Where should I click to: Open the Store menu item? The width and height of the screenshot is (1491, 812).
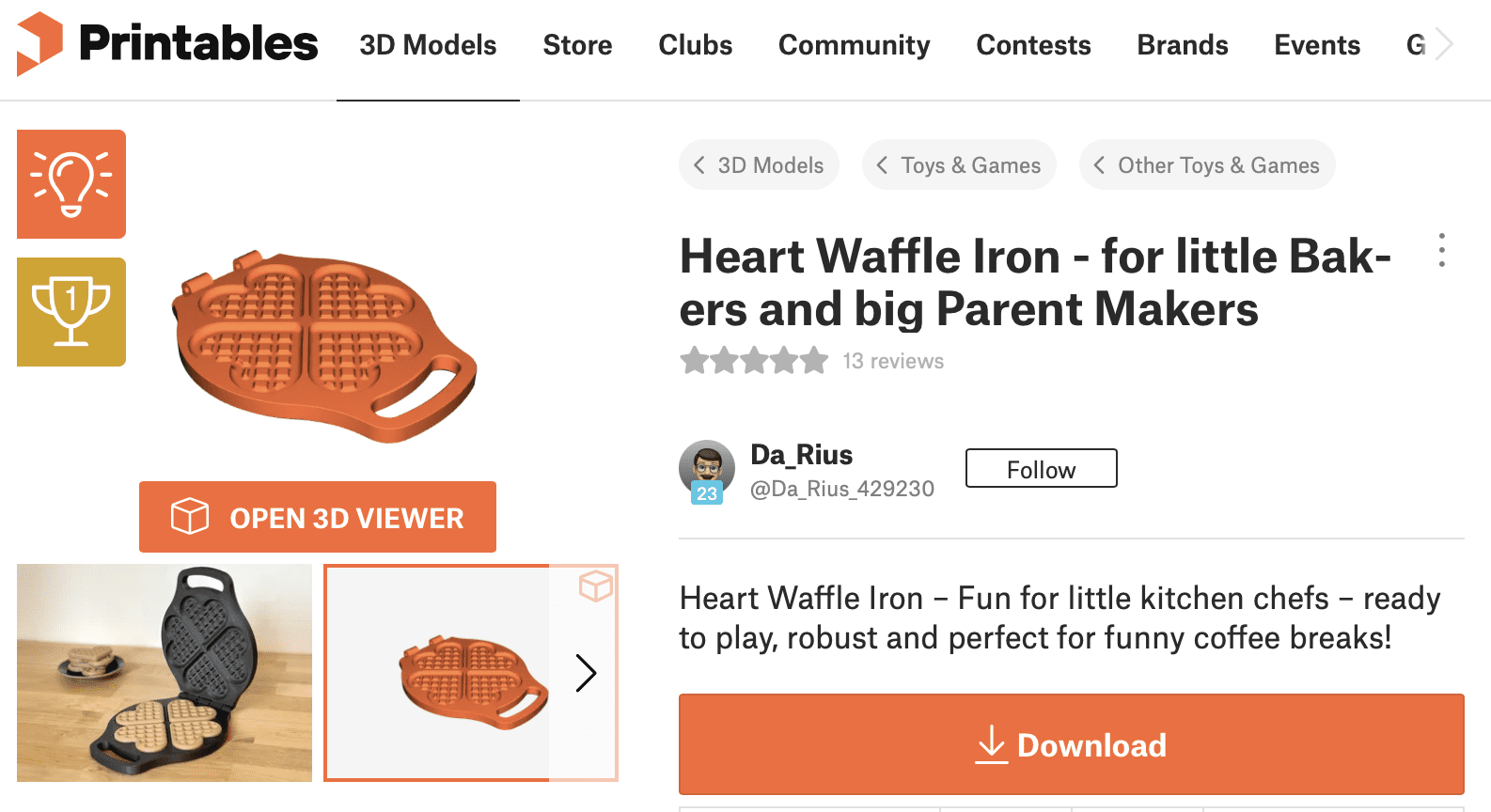click(577, 45)
